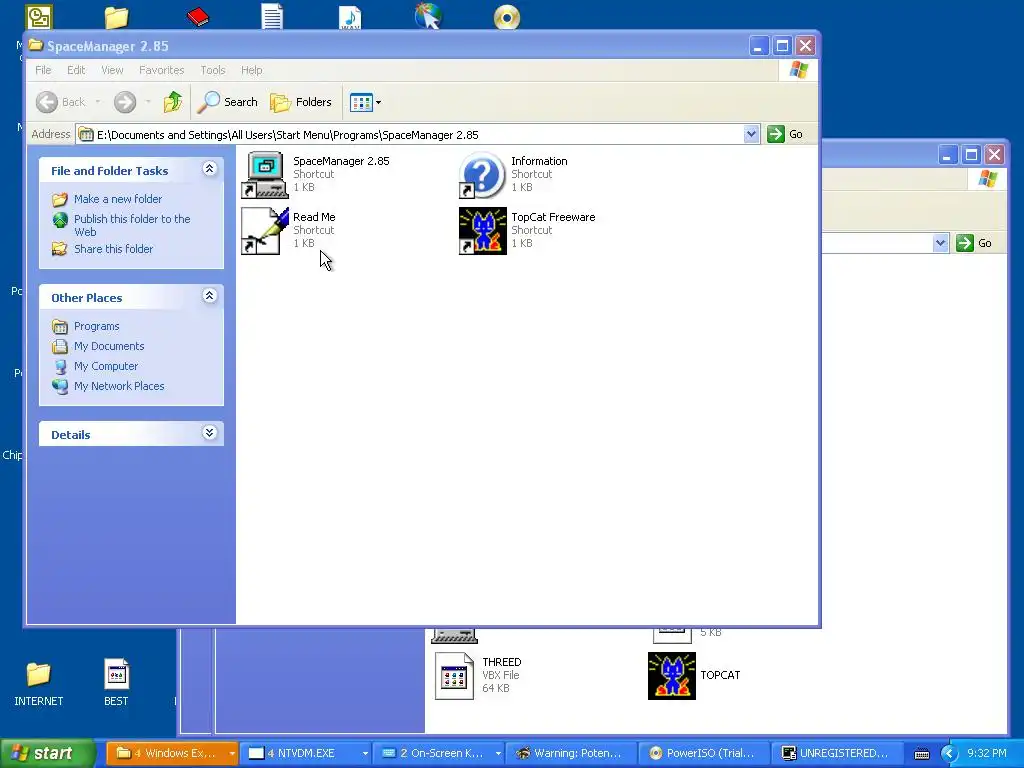
Task: Click Share this folder link
Action: [113, 249]
